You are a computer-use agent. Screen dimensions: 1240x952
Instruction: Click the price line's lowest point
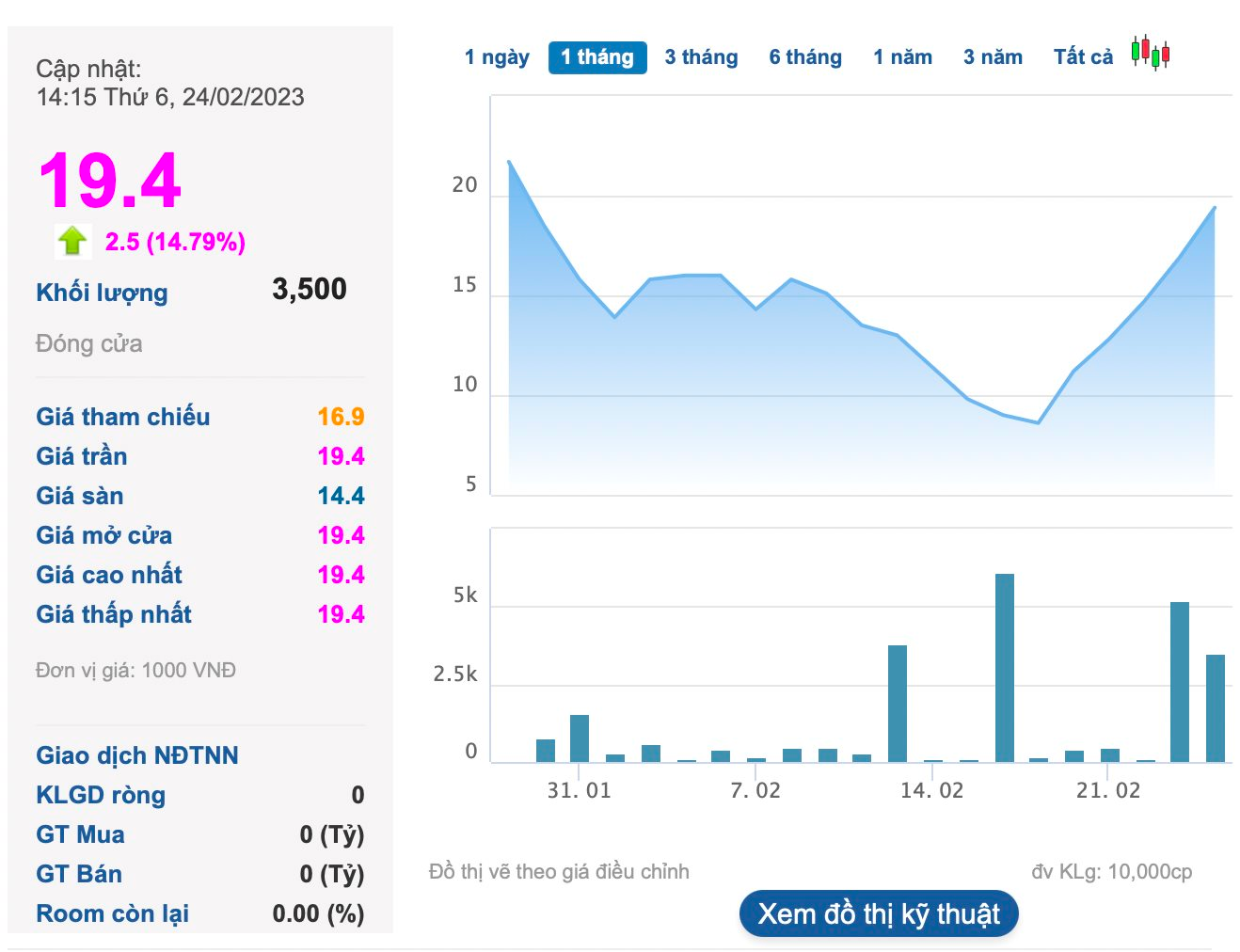click(x=1039, y=423)
